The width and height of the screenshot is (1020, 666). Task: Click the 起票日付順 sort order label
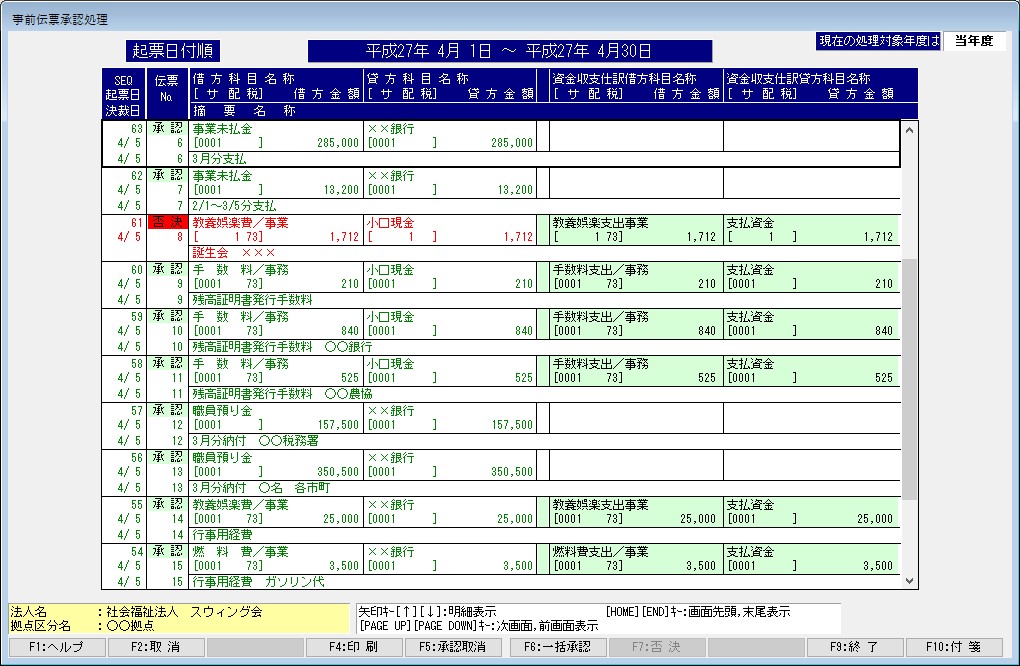pyautogui.click(x=174, y=51)
